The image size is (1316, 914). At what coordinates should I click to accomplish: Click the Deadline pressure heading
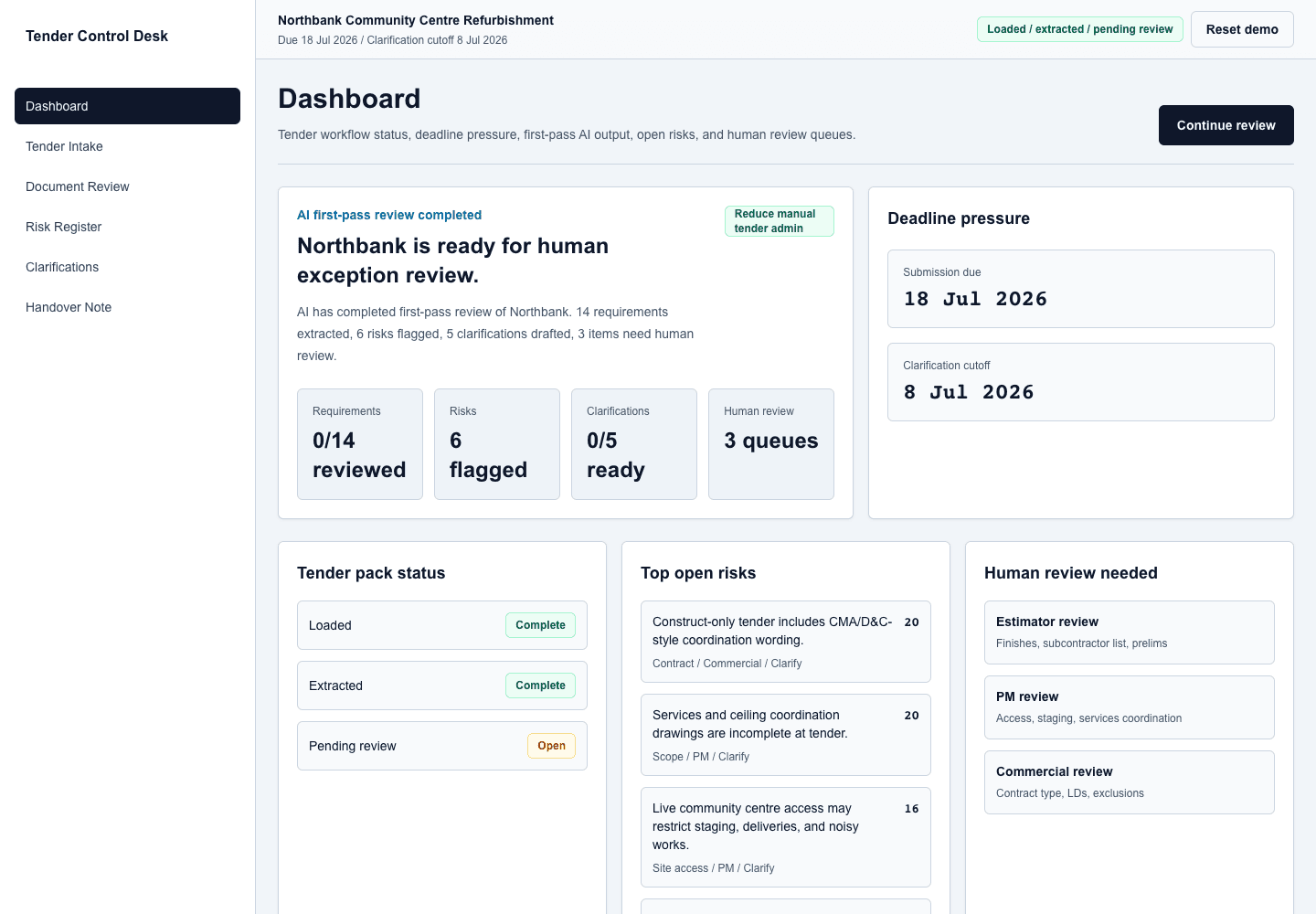pos(959,218)
